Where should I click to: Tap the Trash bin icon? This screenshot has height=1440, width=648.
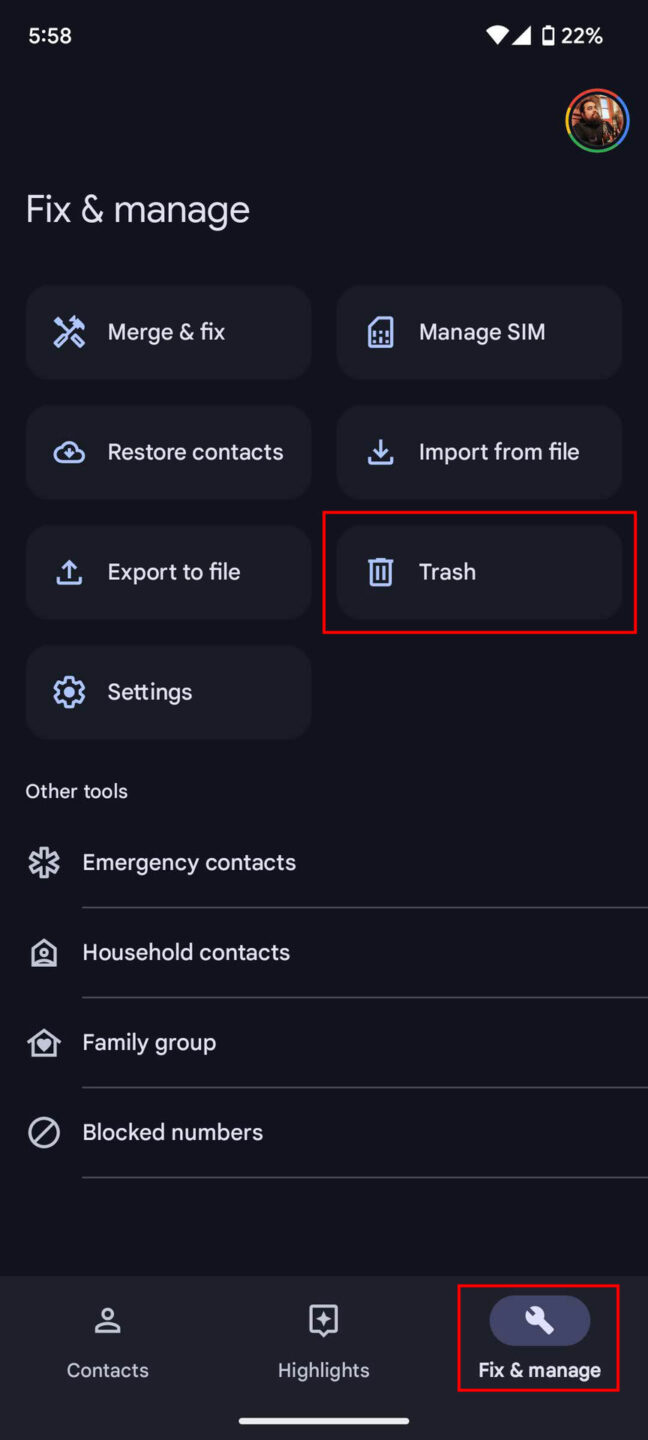point(380,572)
